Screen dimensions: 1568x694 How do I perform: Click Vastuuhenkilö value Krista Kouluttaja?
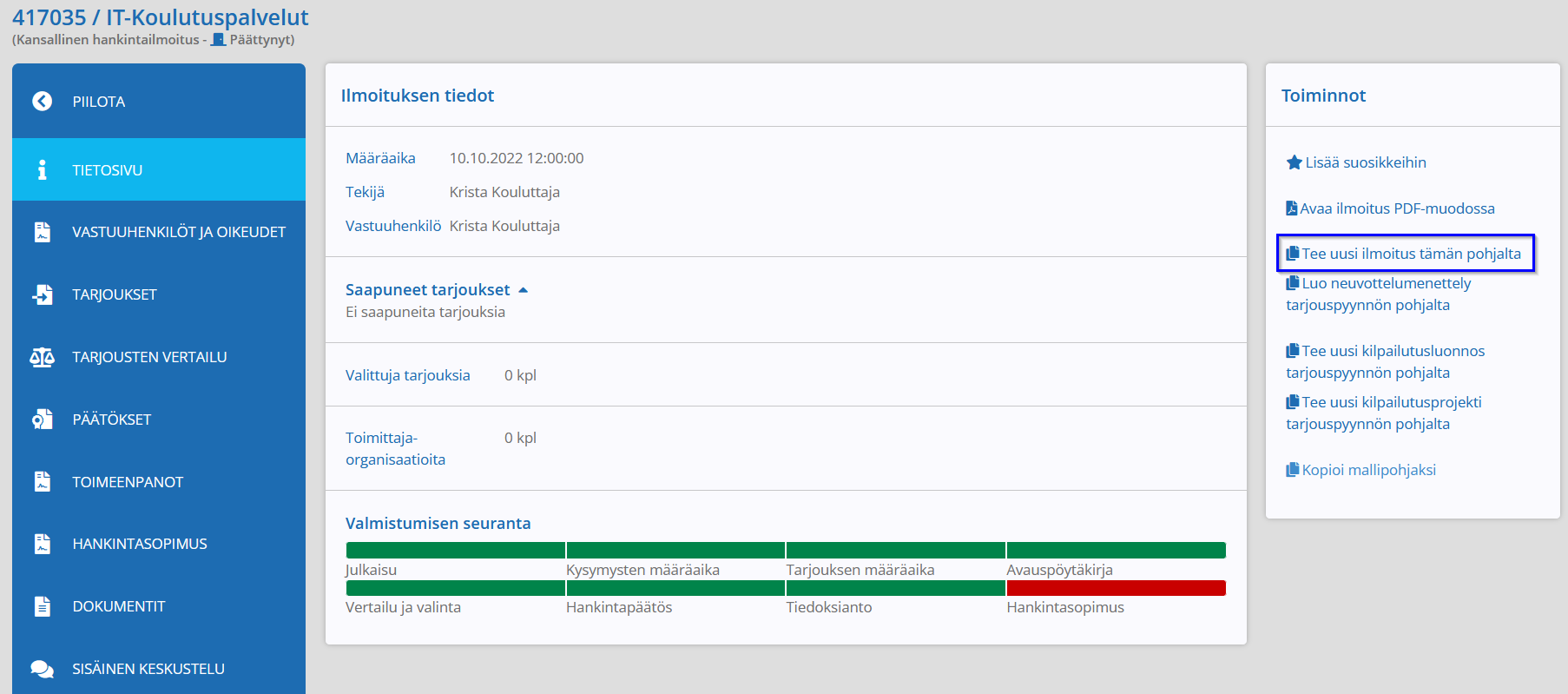pos(504,226)
